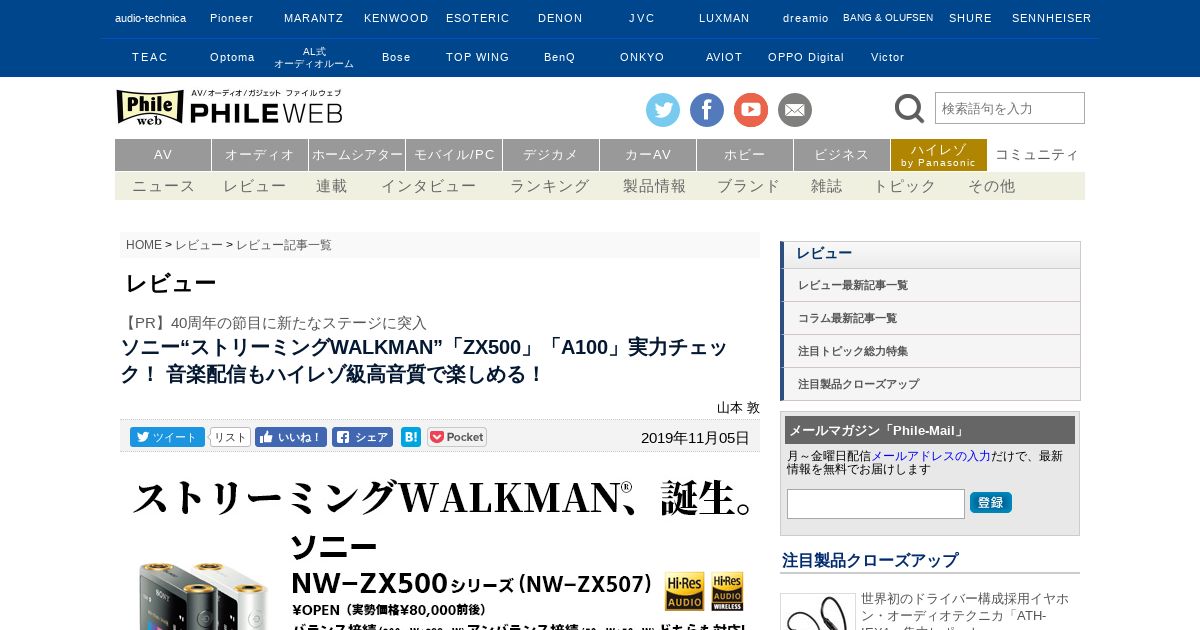Open the ホームシアター navigation tab
1200x630 pixels.
[357, 155]
